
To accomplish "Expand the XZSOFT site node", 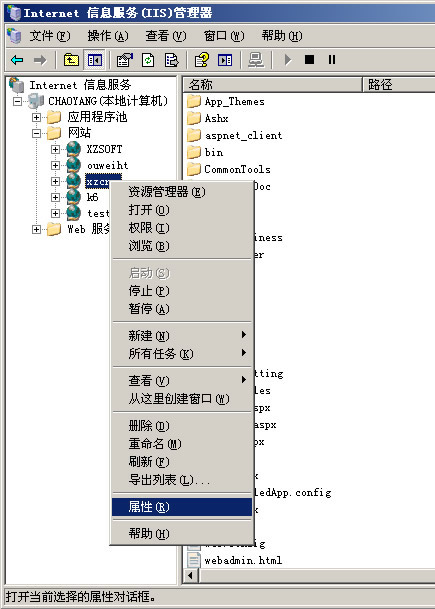I will tap(55, 149).
